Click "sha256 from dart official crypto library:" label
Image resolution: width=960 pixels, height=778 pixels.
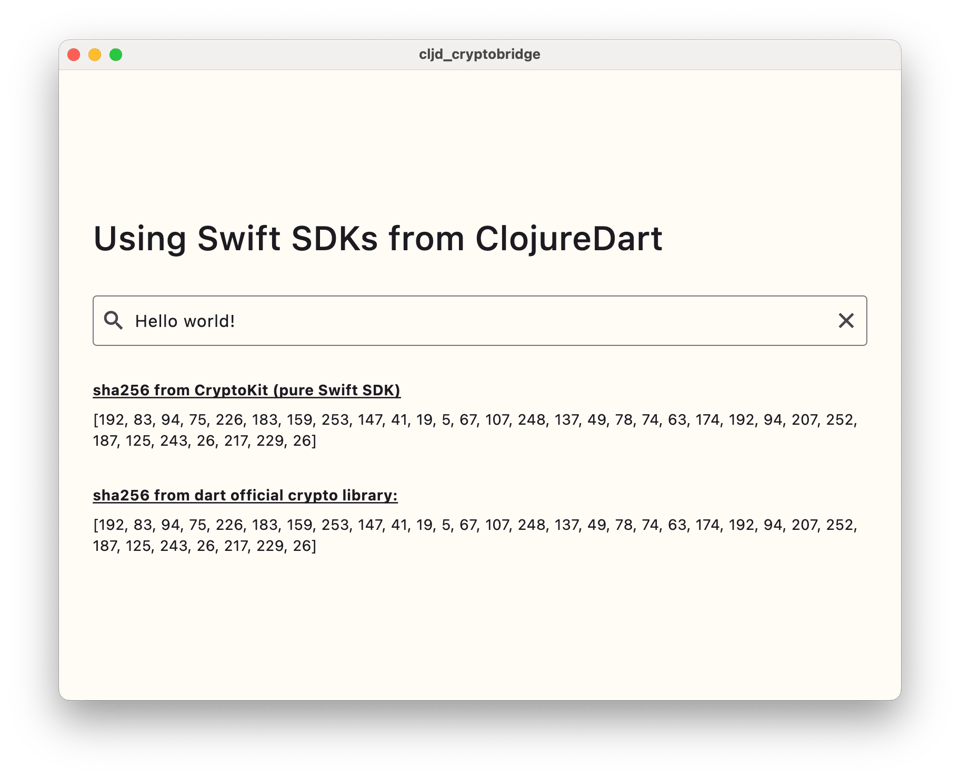245,495
